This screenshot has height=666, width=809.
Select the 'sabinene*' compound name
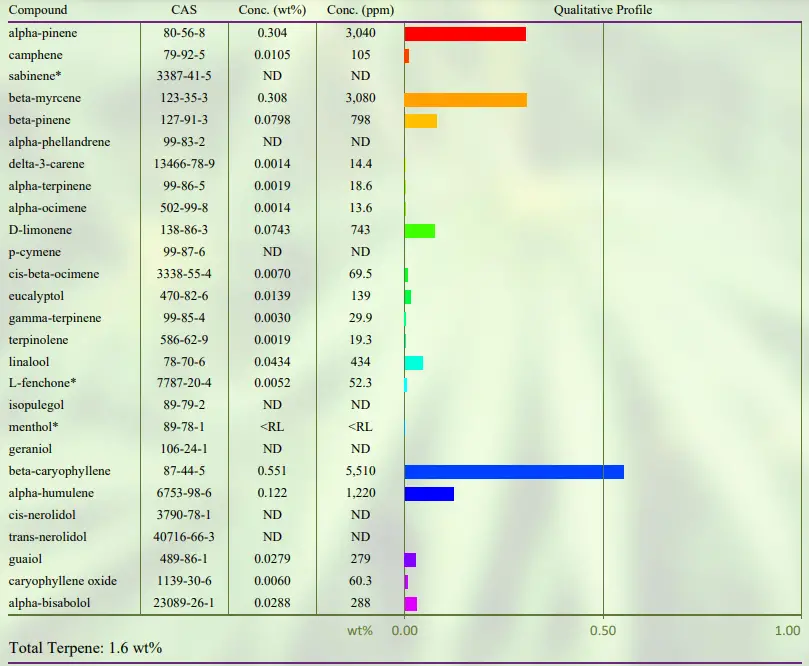(35, 76)
